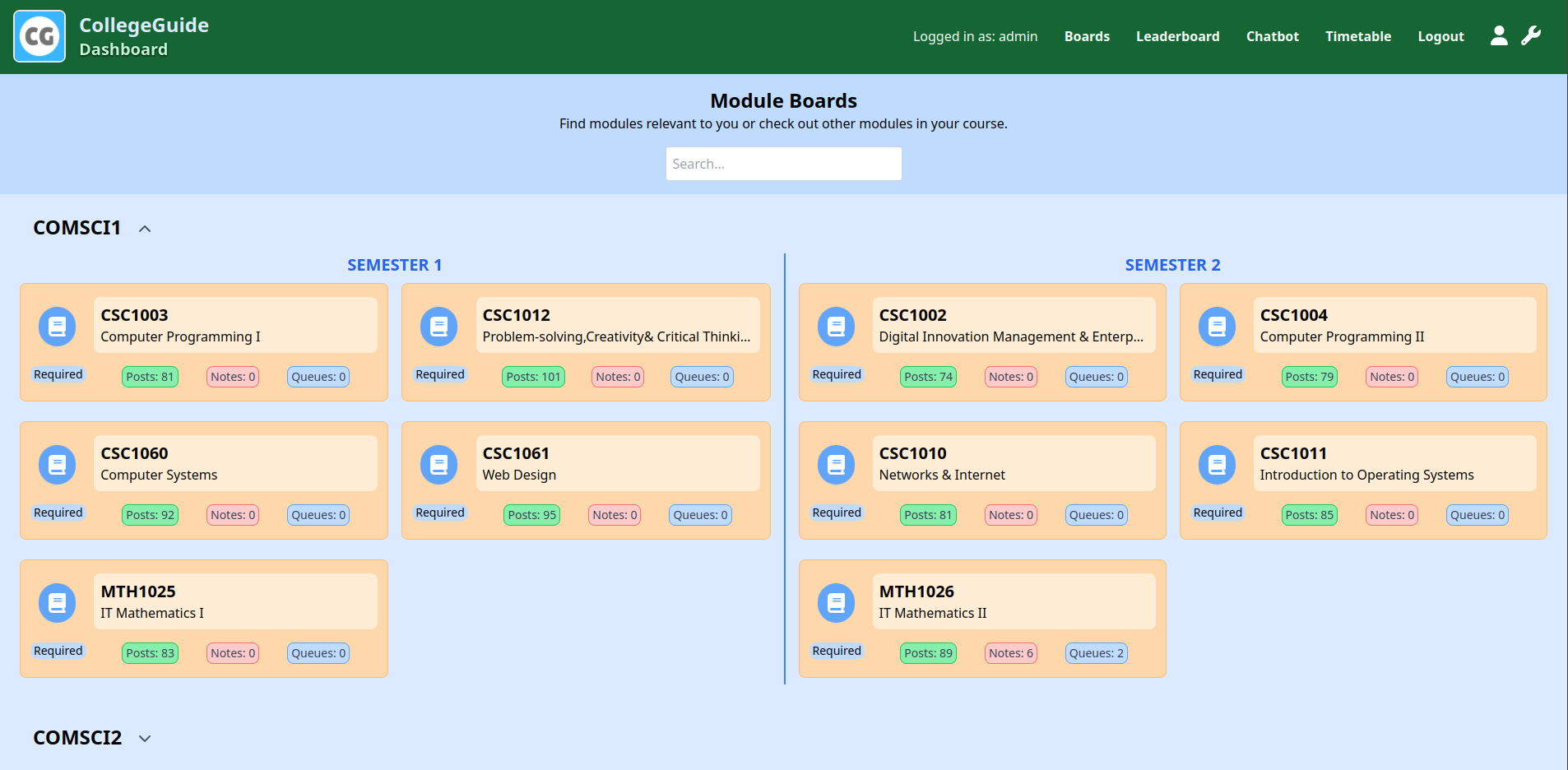Click the CSC1011 module book icon
This screenshot has height=770, width=1568.
[x=1217, y=465]
